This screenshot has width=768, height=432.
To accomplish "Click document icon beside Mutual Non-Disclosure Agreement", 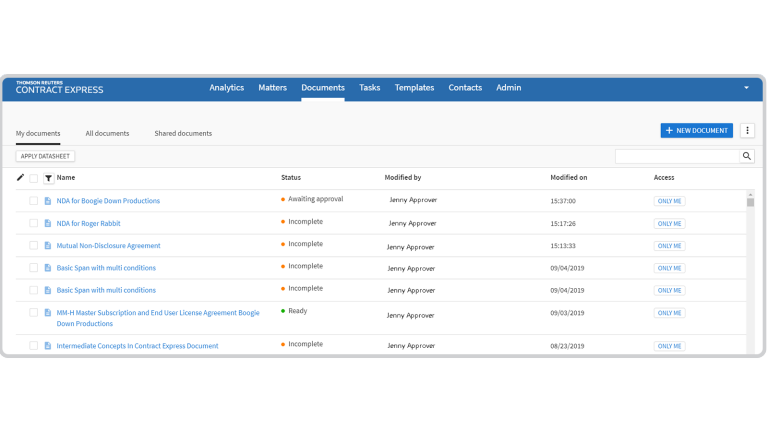I will pyautogui.click(x=48, y=245).
